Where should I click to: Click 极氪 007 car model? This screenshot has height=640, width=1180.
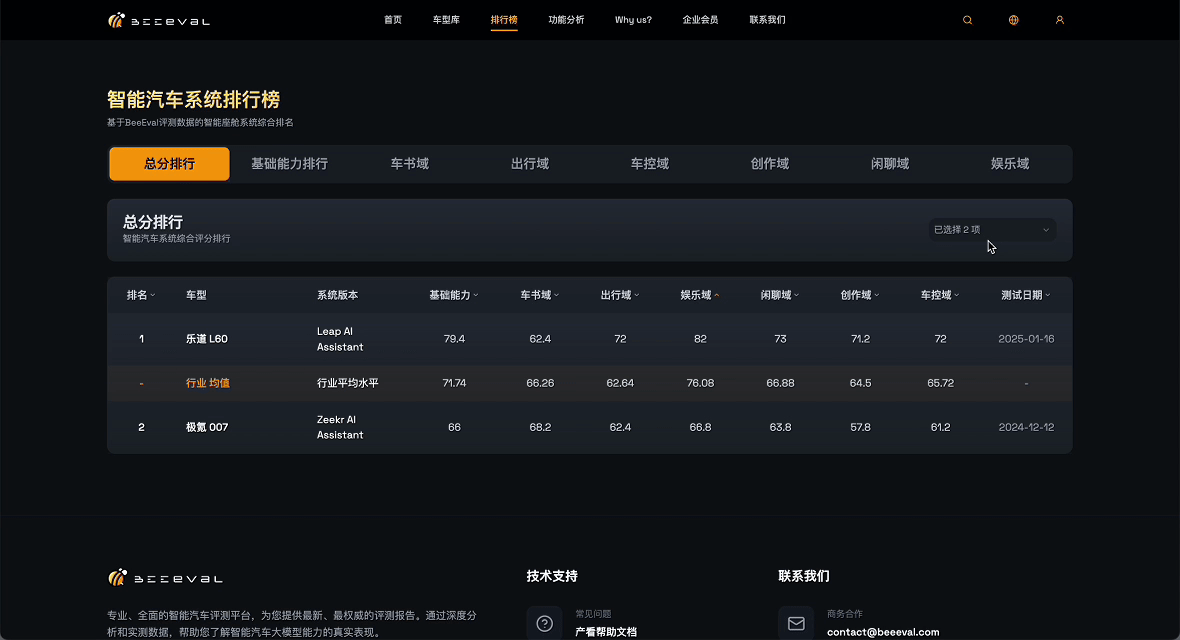tap(207, 427)
